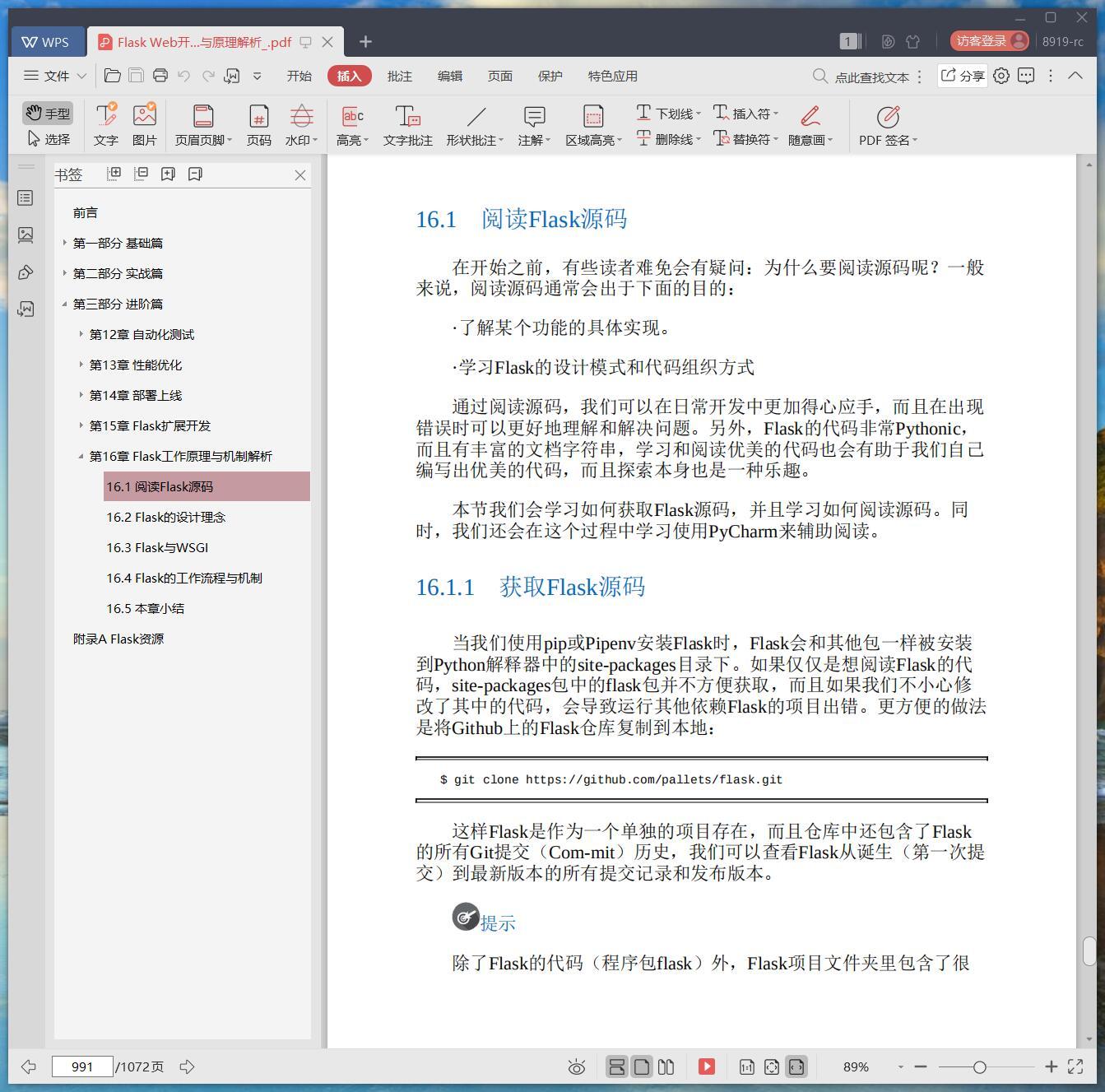Screen dimensions: 1105x1092
Task: Open the watermark (水印) dropdown
Action: tap(301, 125)
